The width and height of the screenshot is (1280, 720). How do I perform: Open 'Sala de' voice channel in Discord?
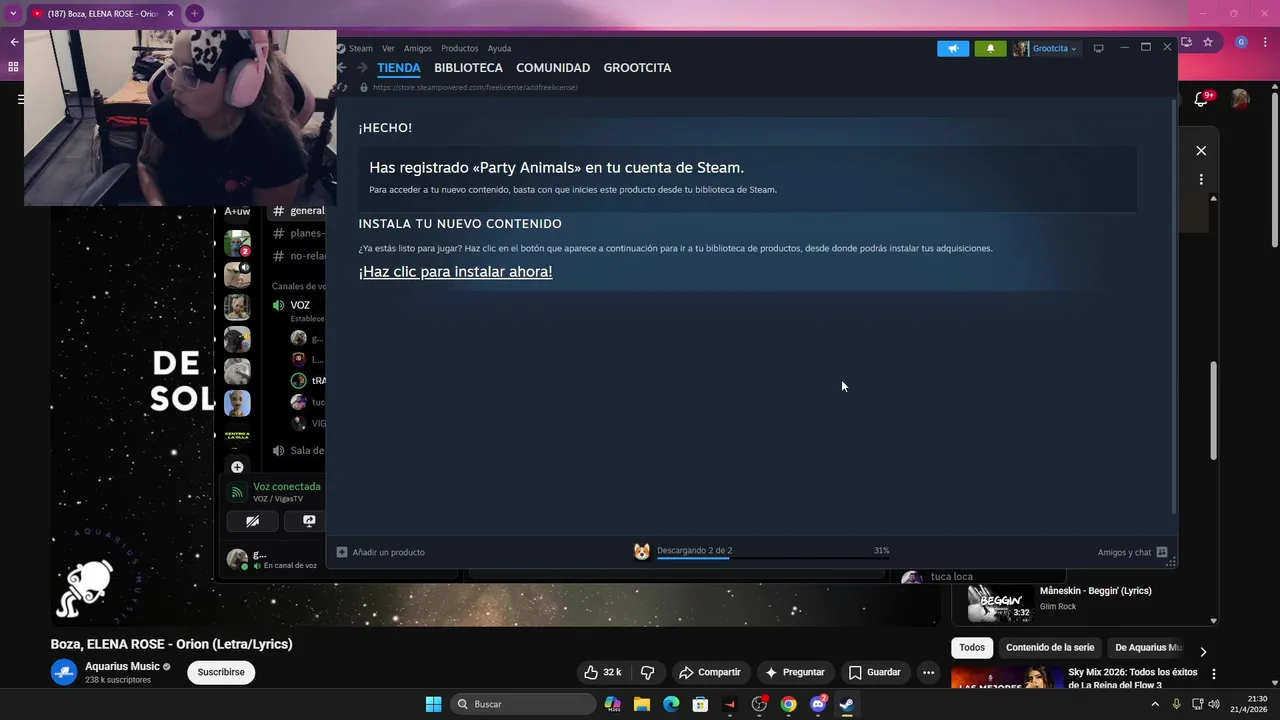(x=299, y=450)
